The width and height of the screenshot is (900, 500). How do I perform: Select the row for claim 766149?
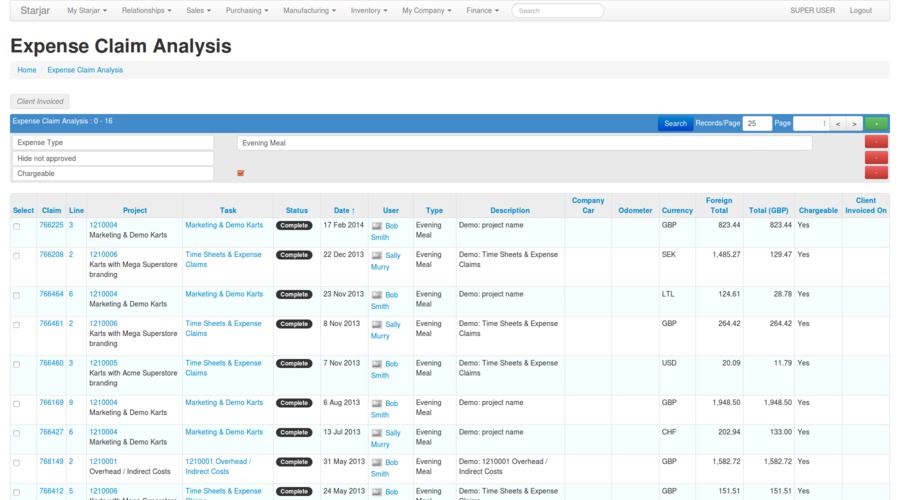(x=17, y=463)
